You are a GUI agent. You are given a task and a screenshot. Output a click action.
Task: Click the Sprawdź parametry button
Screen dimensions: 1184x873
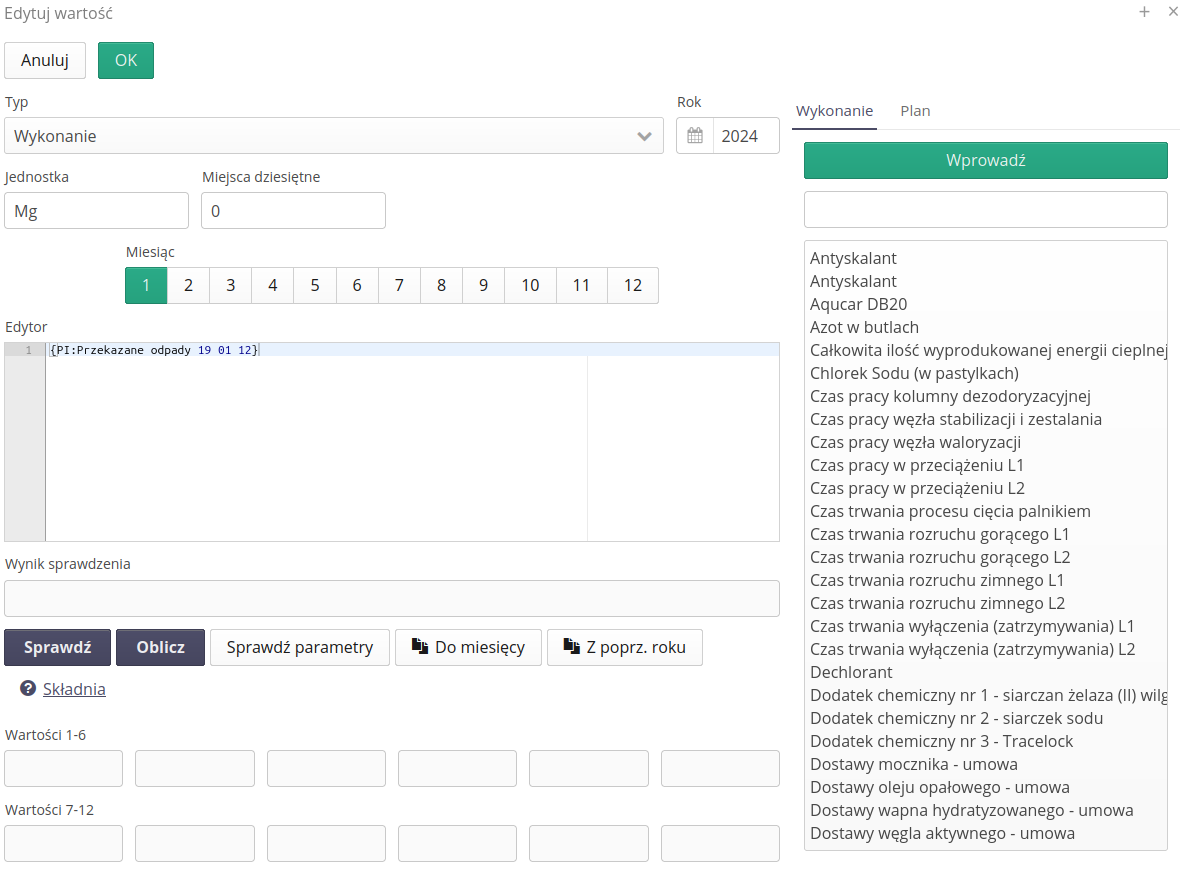300,647
